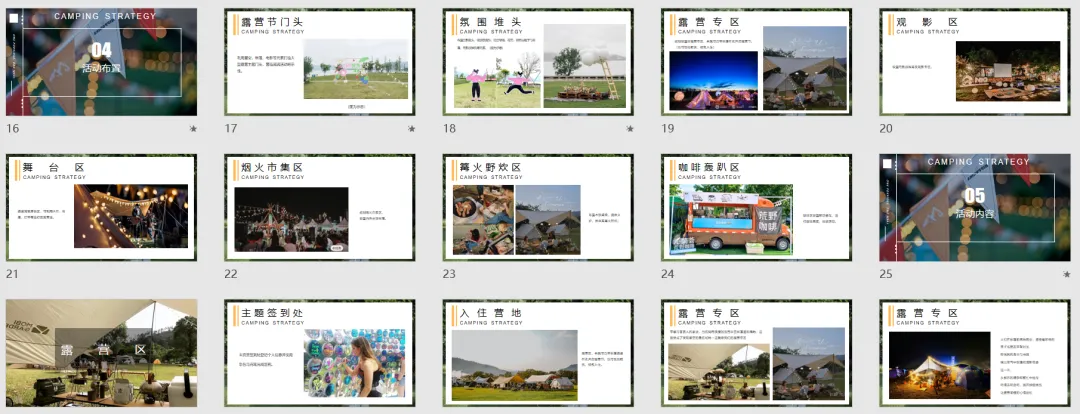Select the 主题签到处 slide thumbnail

[x=320, y=353]
